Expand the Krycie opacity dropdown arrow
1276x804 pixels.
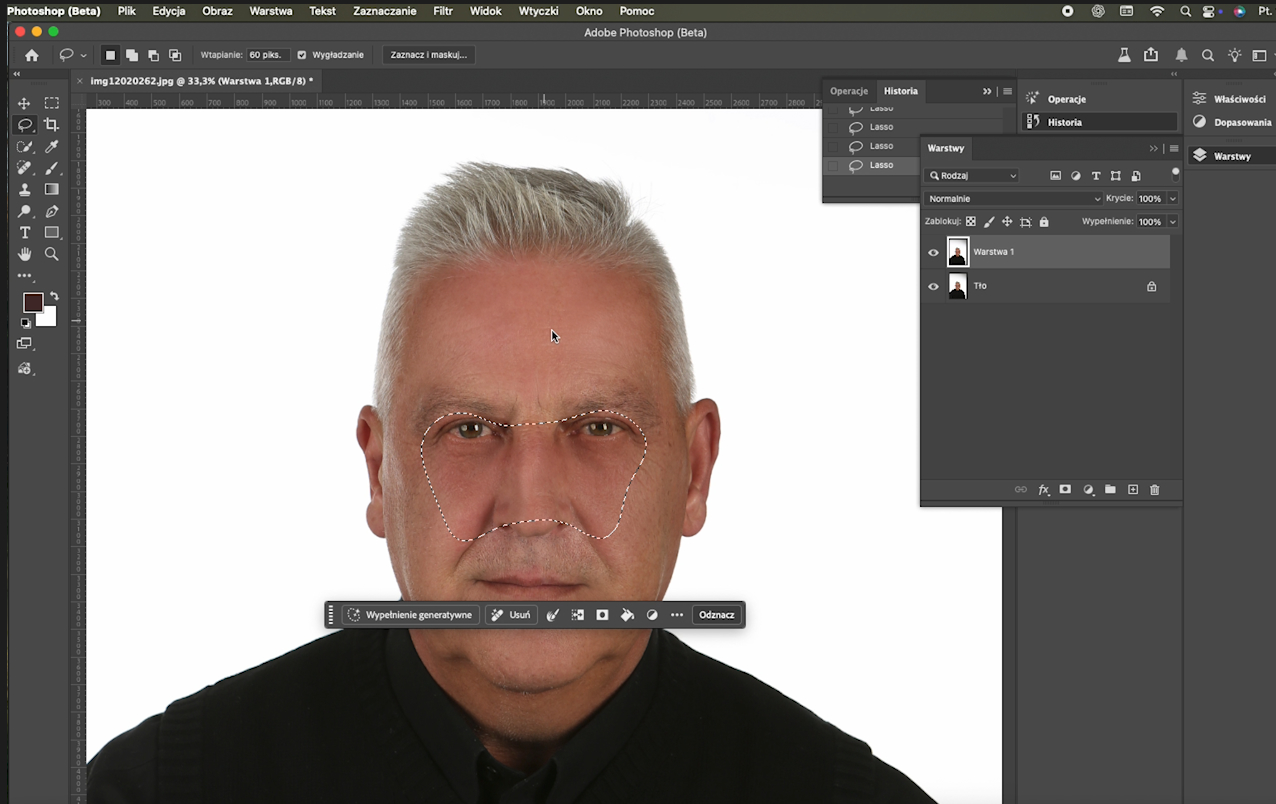[x=1173, y=198]
